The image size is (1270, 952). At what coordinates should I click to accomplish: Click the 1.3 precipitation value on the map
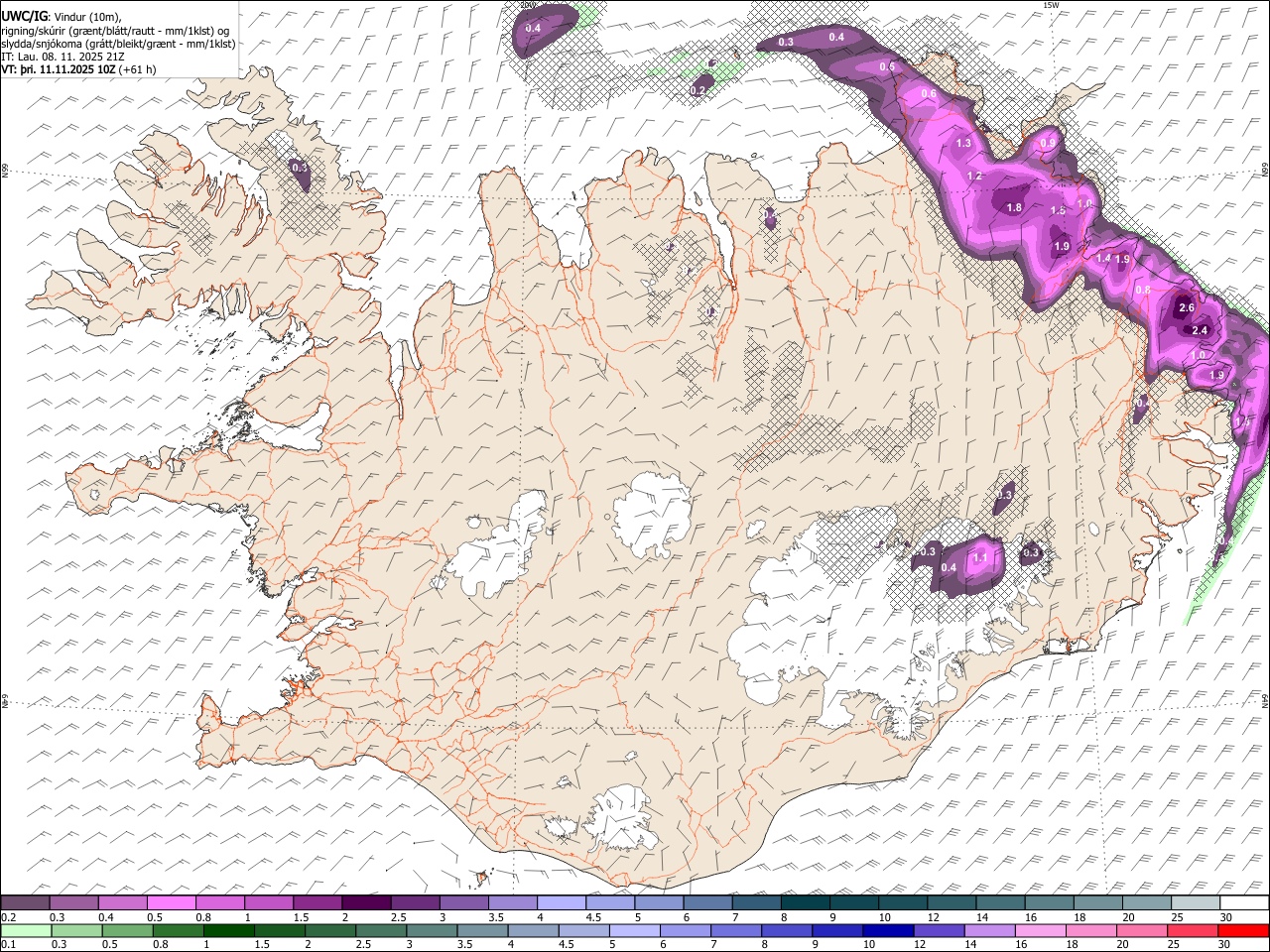pyautogui.click(x=963, y=144)
